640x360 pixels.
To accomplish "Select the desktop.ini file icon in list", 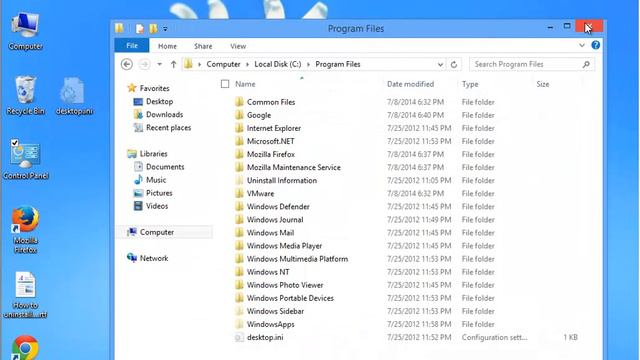I will [240, 337].
